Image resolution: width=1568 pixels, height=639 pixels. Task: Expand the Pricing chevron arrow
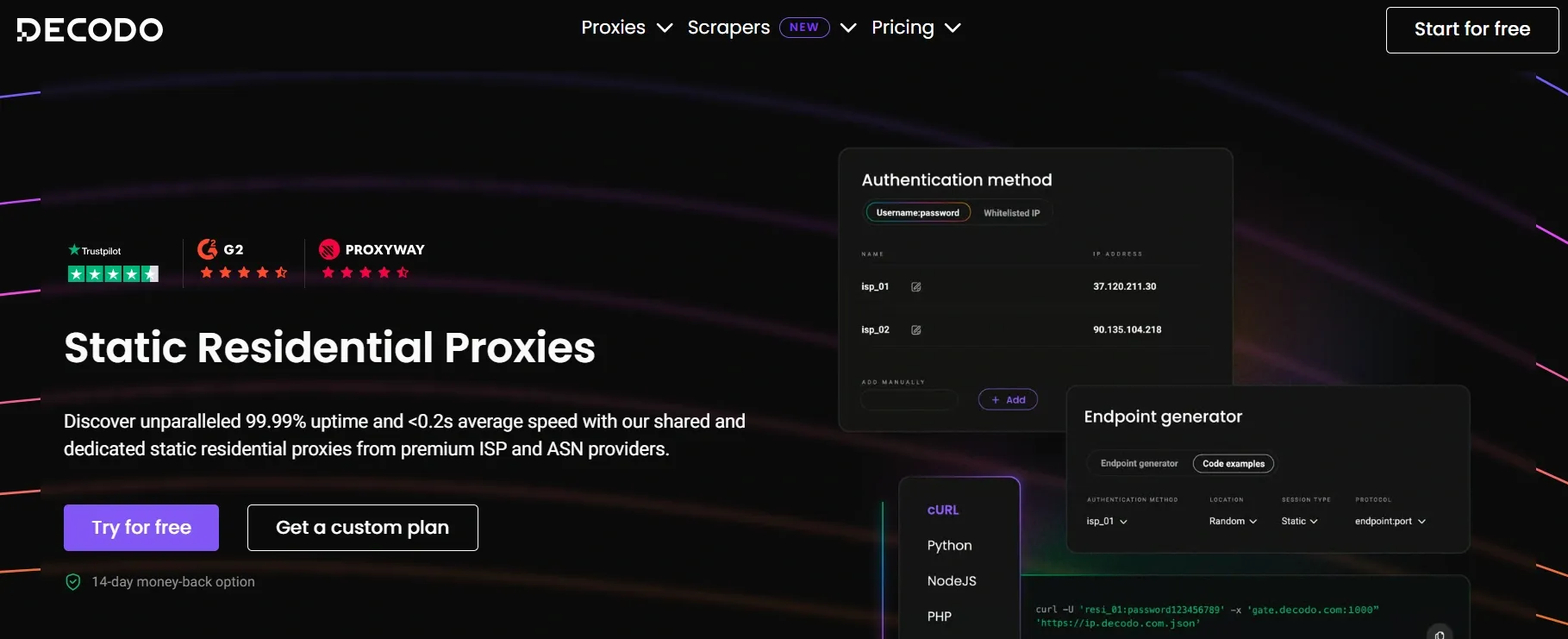pos(953,28)
